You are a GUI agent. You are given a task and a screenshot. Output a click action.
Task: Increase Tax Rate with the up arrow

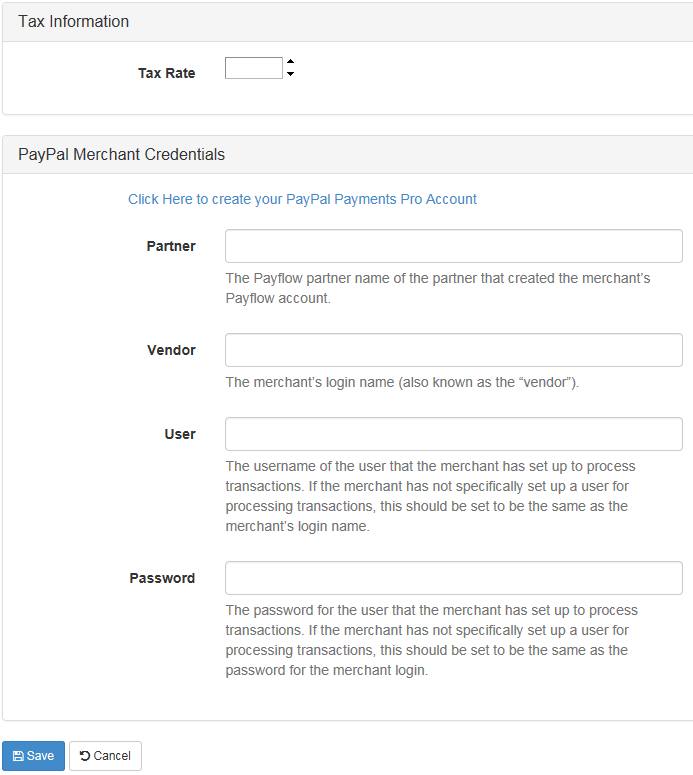tap(290, 62)
